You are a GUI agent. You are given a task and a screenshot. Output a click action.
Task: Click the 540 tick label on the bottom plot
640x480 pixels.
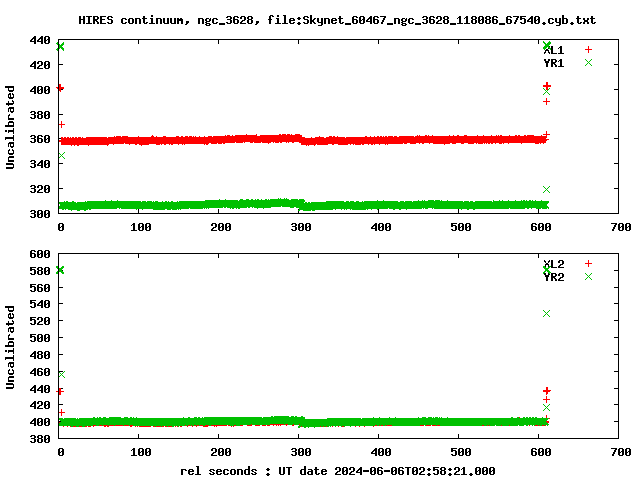pos(40,304)
